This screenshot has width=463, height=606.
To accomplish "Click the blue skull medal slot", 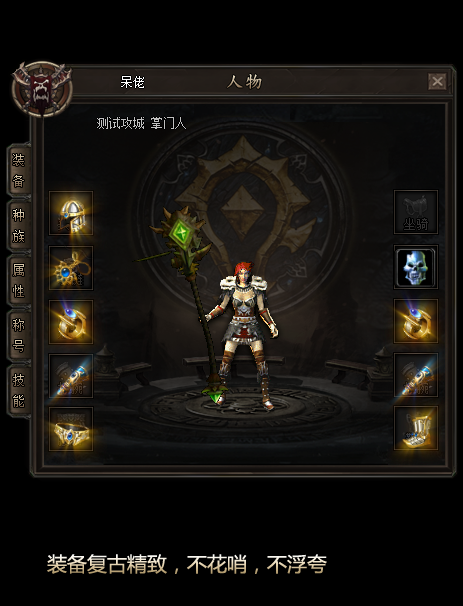I will pyautogui.click(x=416, y=267).
